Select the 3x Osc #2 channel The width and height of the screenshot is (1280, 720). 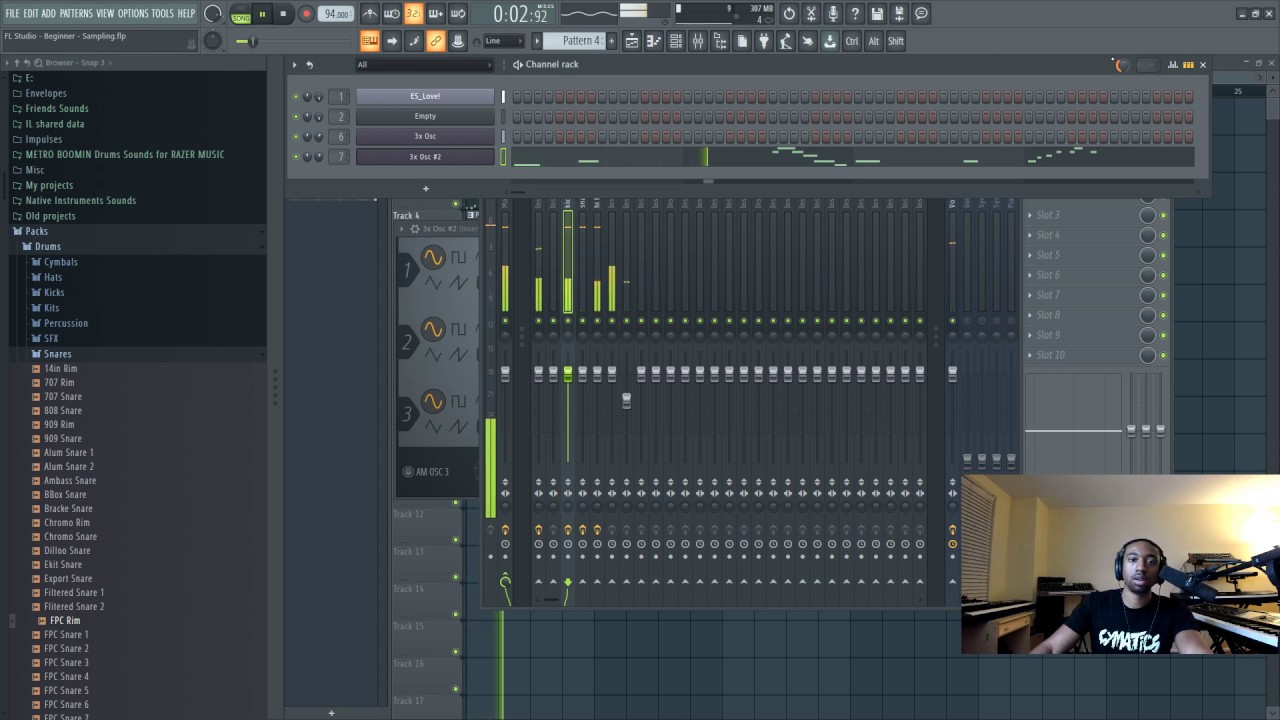425,156
